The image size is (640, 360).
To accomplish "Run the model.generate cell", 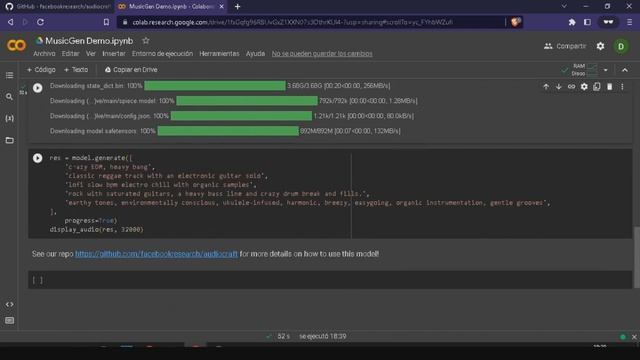I will (x=38, y=158).
